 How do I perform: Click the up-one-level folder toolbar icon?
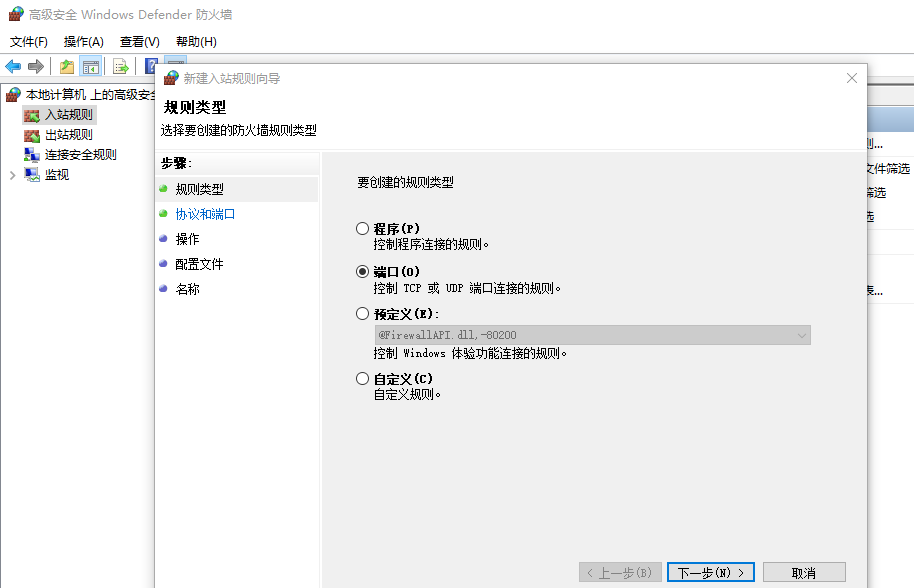tap(67, 66)
